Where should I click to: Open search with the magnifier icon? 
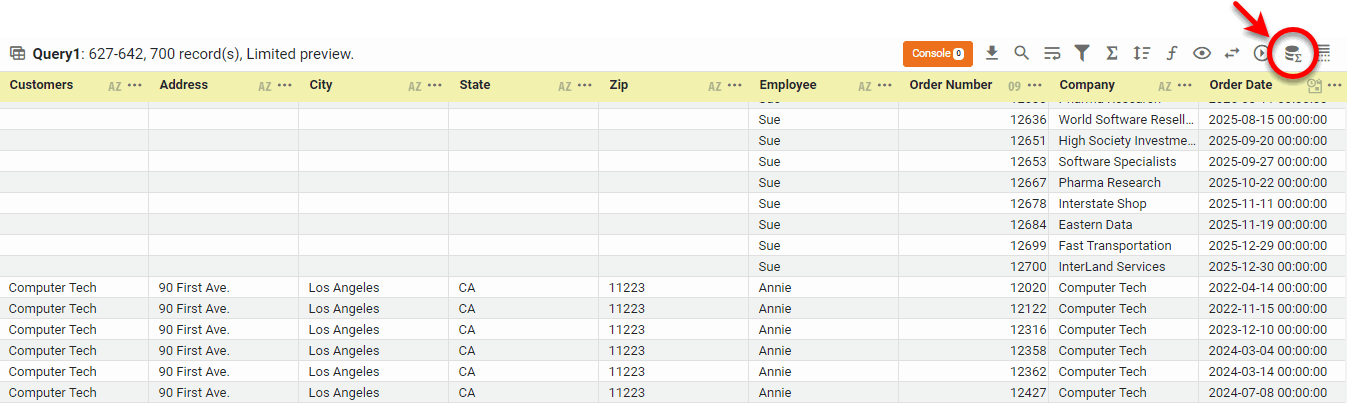pos(1021,53)
